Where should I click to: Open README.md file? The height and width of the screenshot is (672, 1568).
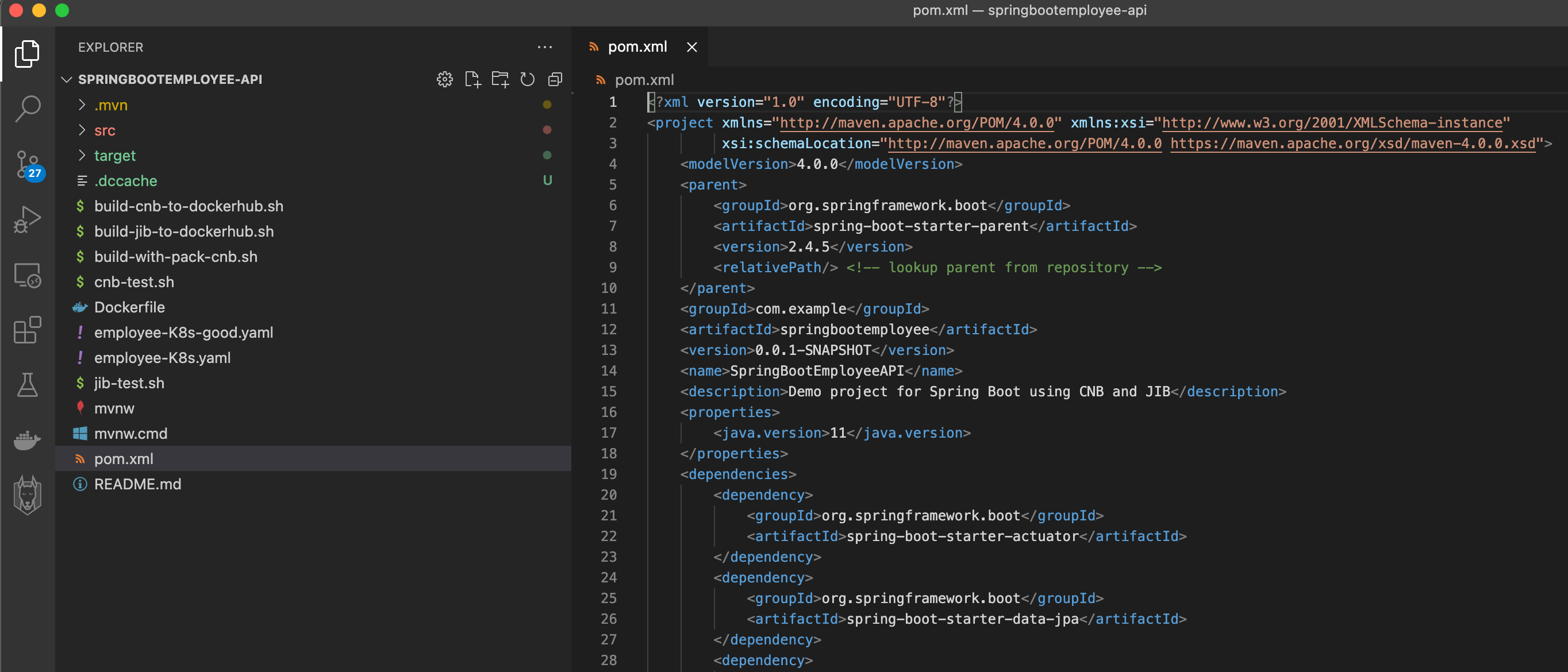click(x=313, y=484)
